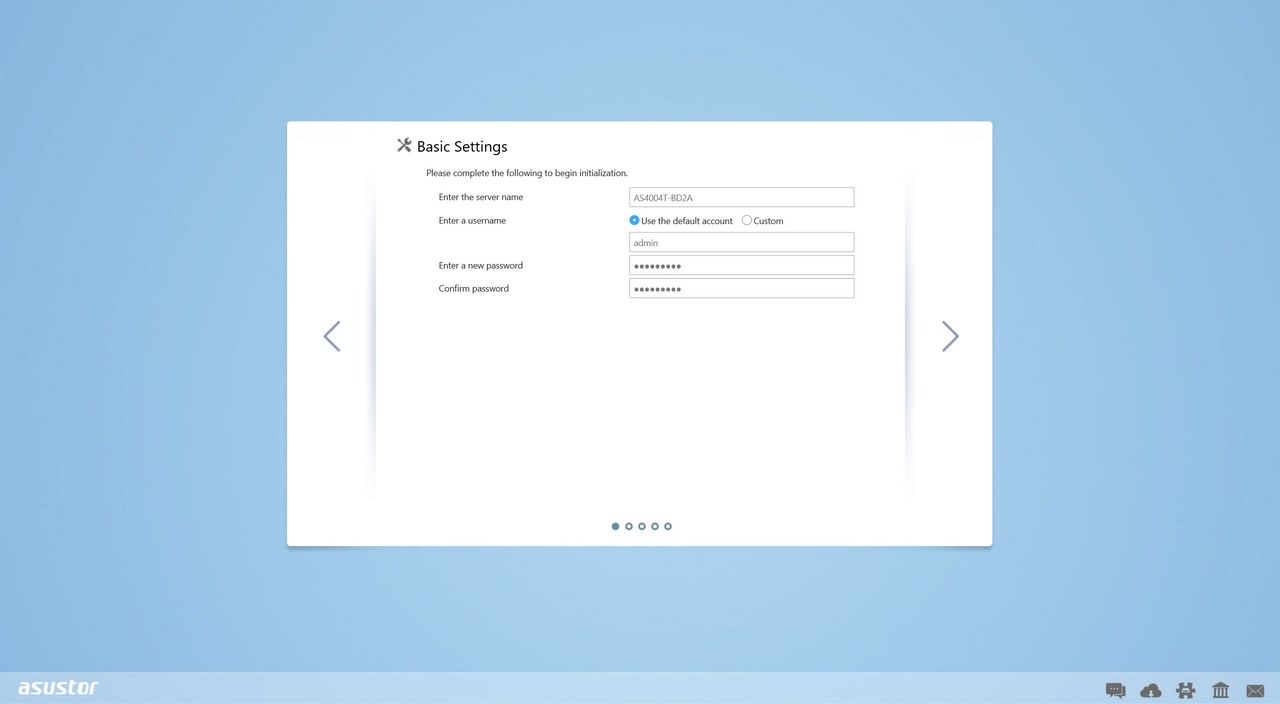Screen dimensions: 1280x704
Task: Jump to fifth step indicator dot
Action: point(668,526)
